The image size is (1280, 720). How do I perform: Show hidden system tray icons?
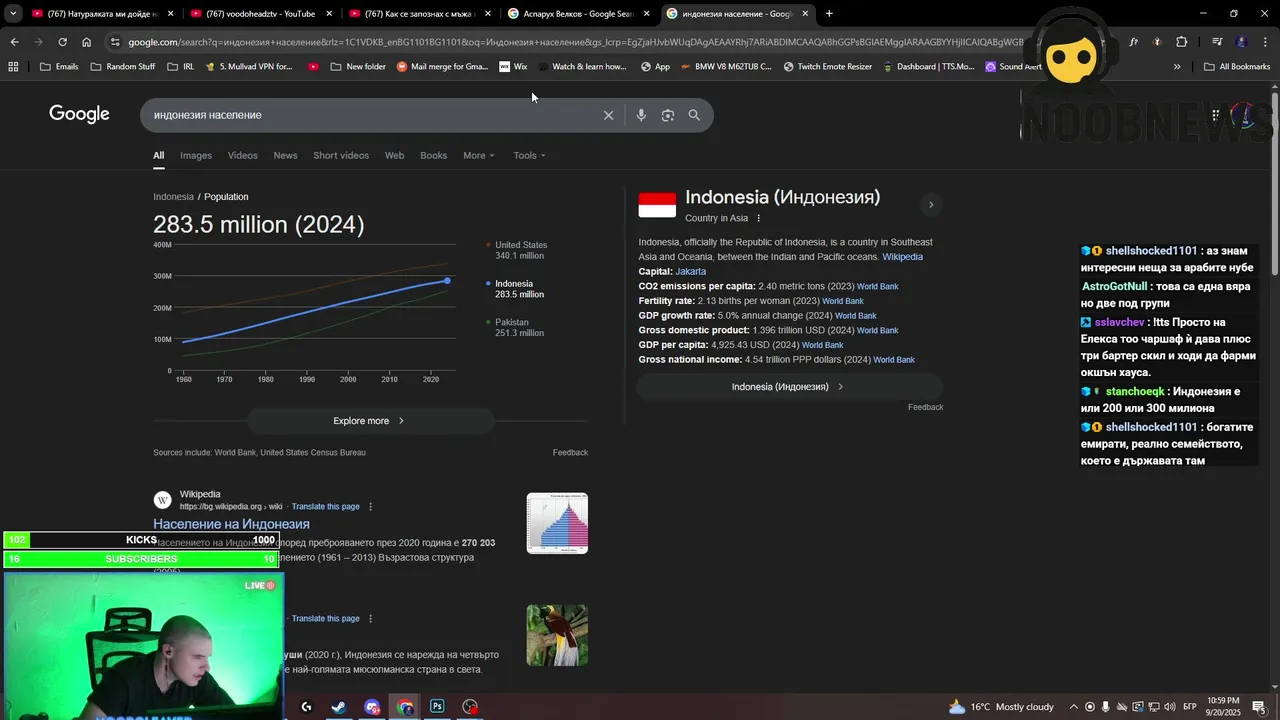point(1074,707)
